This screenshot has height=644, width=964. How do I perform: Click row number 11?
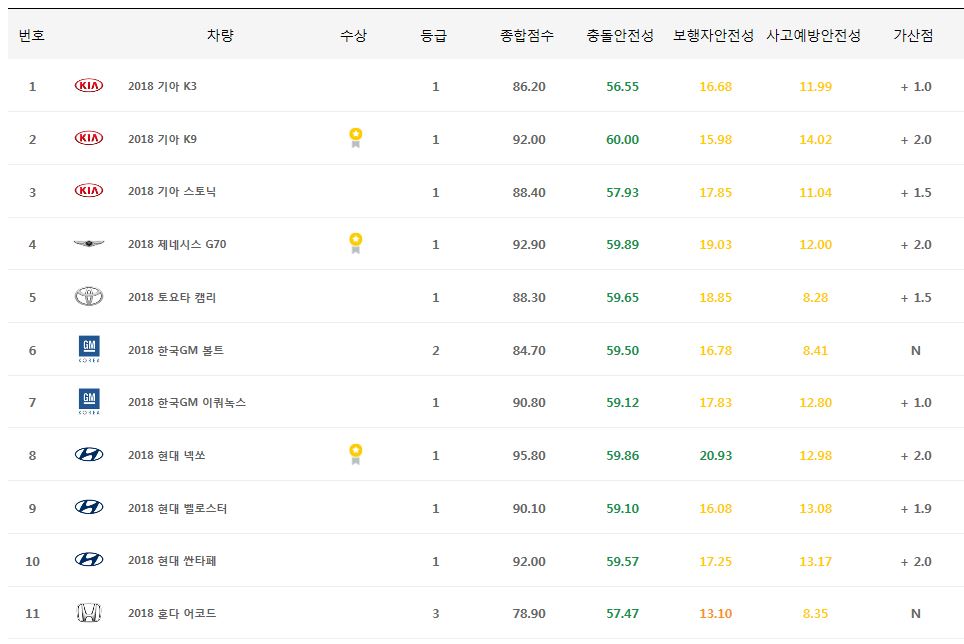click(x=32, y=613)
